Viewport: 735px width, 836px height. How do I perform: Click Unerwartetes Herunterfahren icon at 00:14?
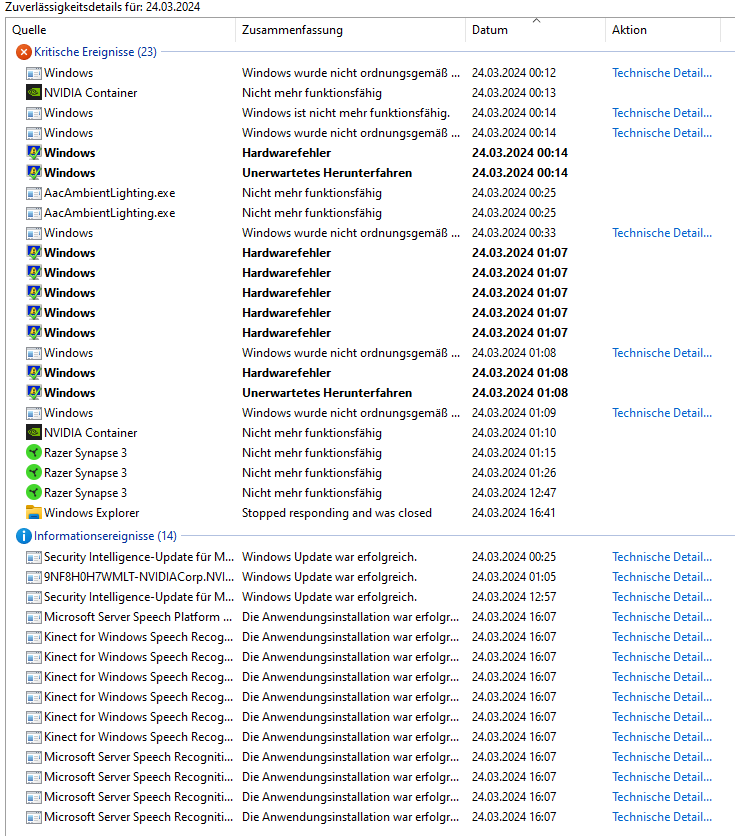click(34, 173)
